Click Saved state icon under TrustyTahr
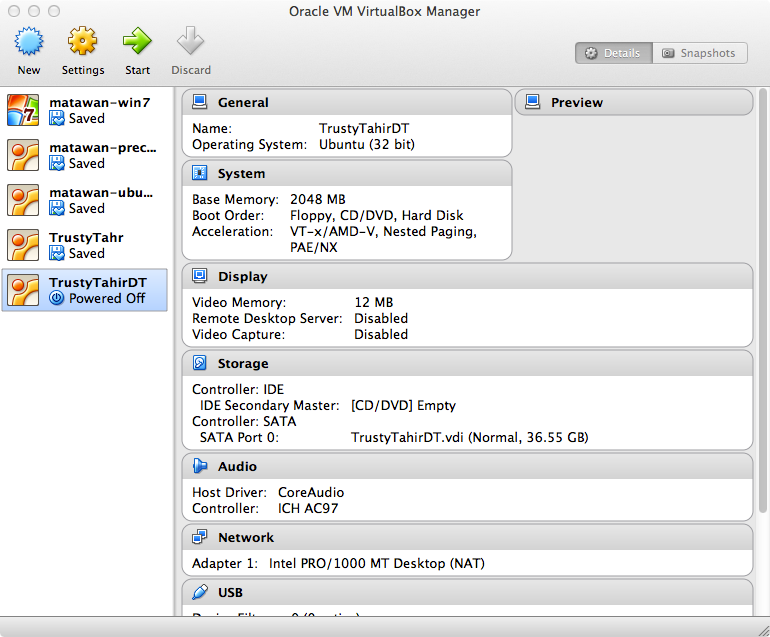This screenshot has width=770, height=637. coord(57,253)
